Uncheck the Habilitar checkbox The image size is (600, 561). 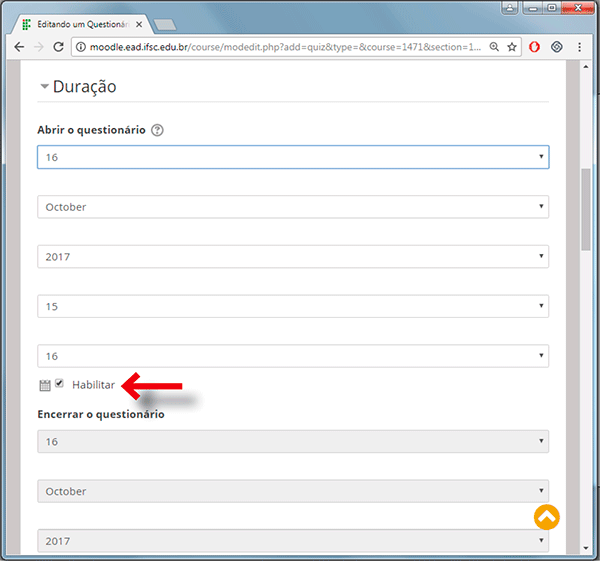click(x=60, y=384)
